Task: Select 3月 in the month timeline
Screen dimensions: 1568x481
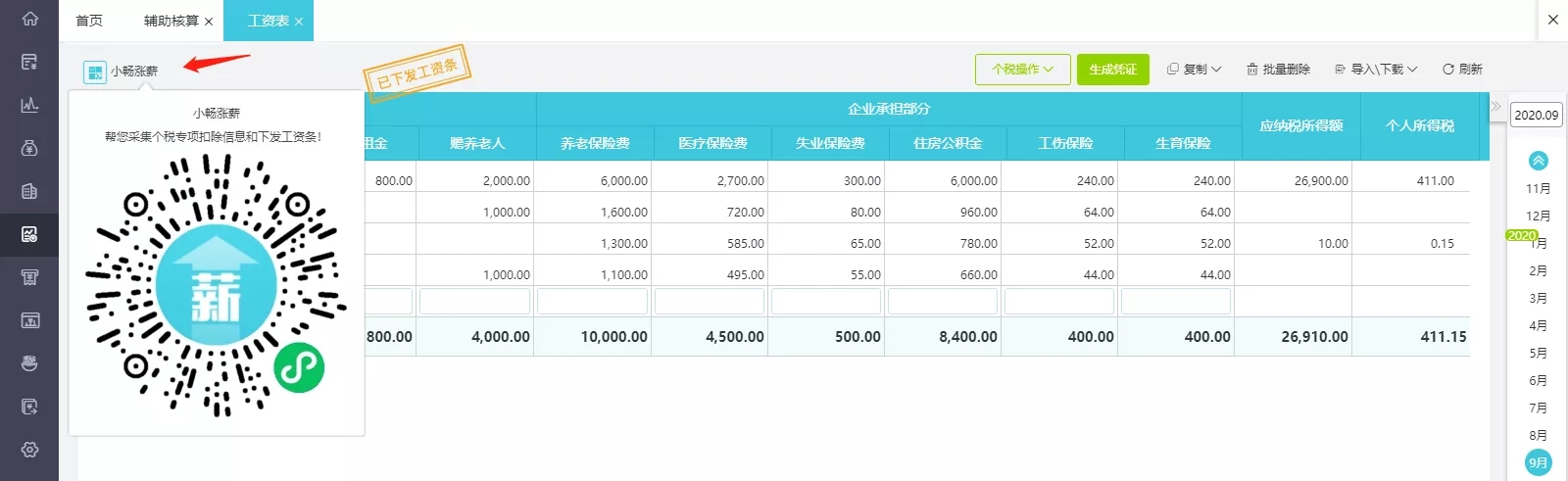Action: (1538, 299)
